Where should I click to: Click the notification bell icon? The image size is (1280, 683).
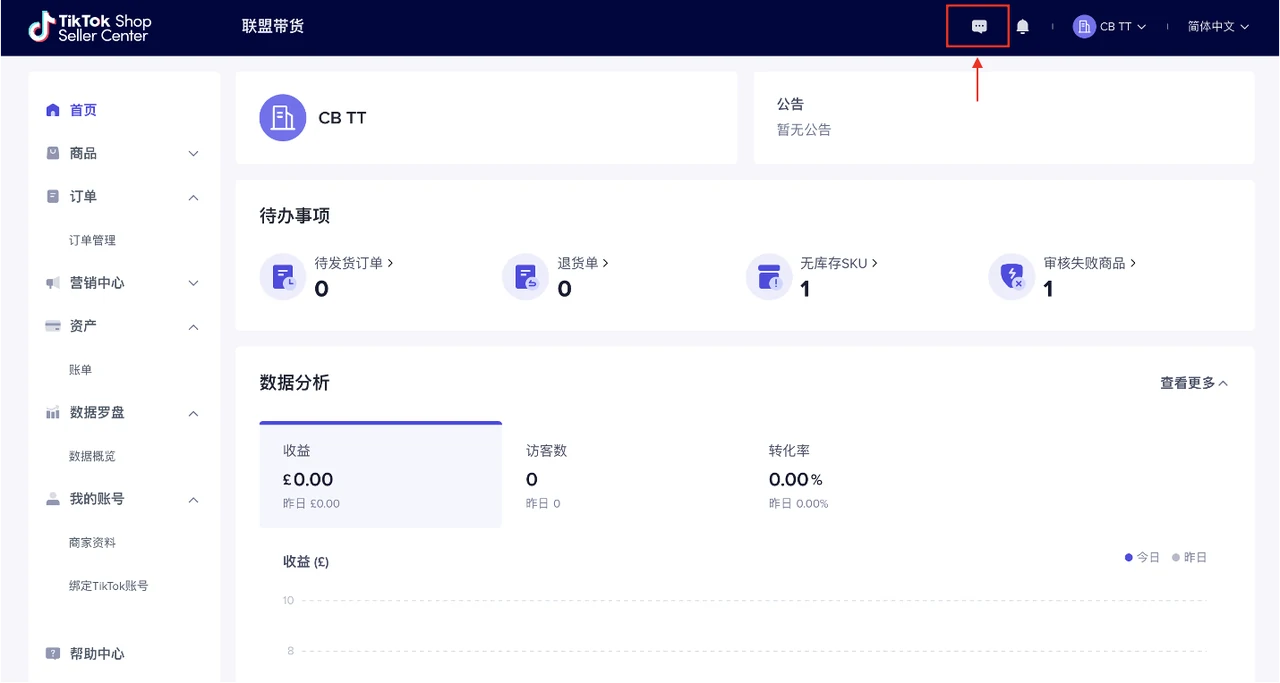click(1022, 27)
